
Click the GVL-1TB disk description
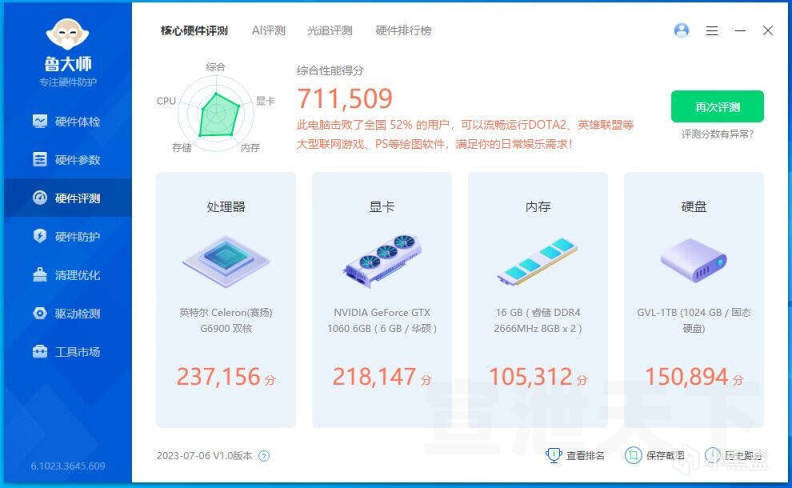click(x=694, y=320)
